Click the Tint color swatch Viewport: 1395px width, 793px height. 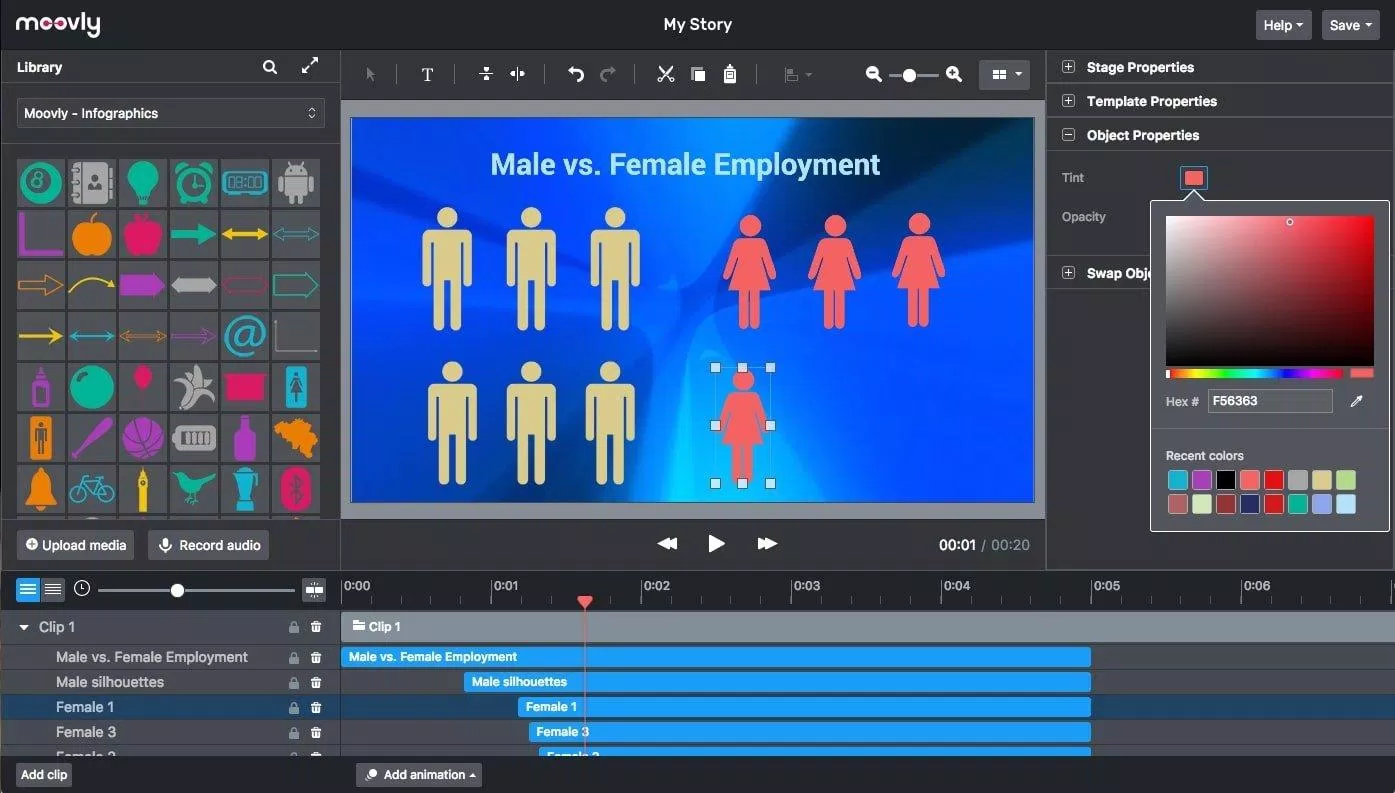pyautogui.click(x=1194, y=178)
